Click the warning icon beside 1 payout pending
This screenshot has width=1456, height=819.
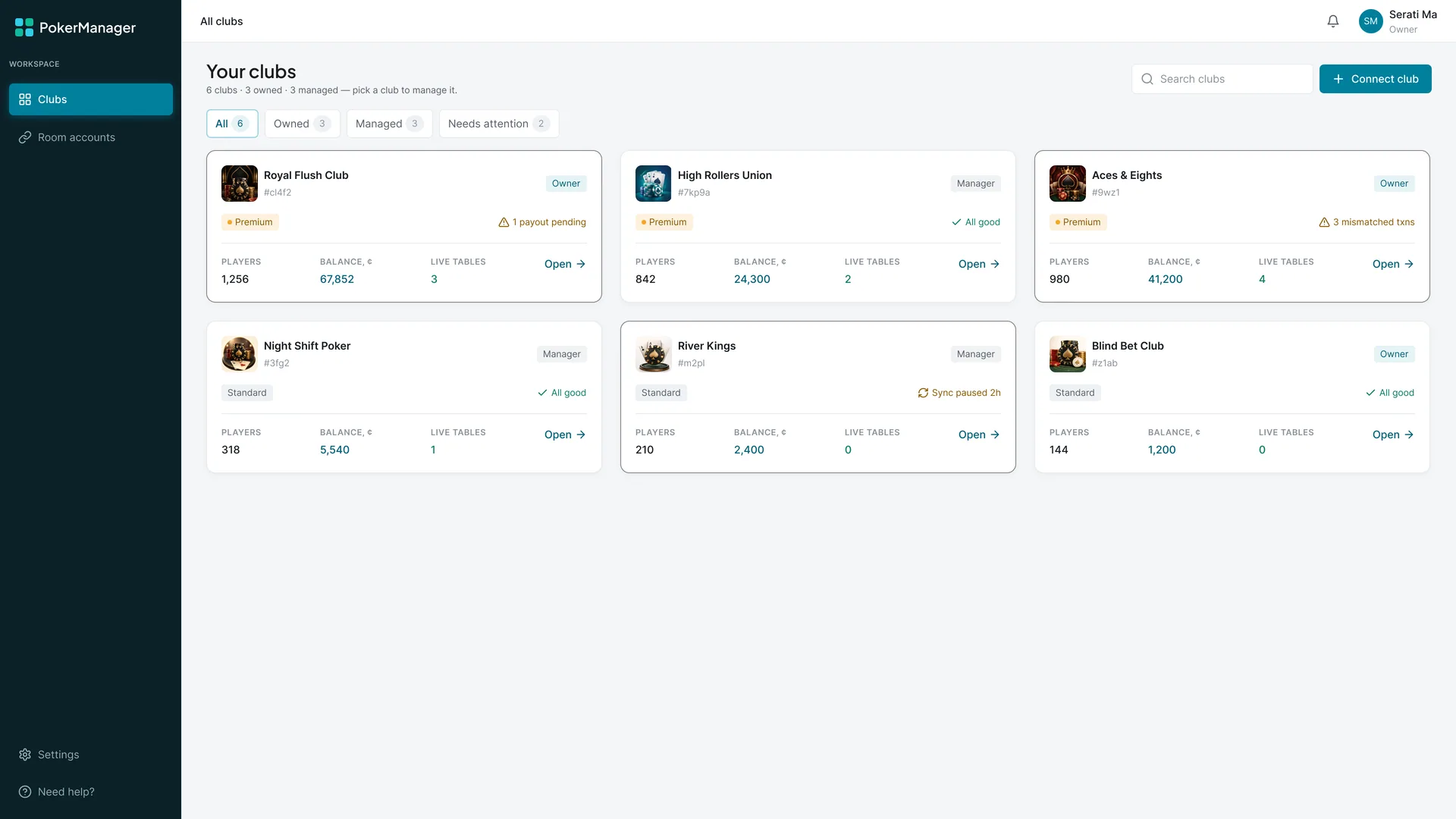(504, 222)
